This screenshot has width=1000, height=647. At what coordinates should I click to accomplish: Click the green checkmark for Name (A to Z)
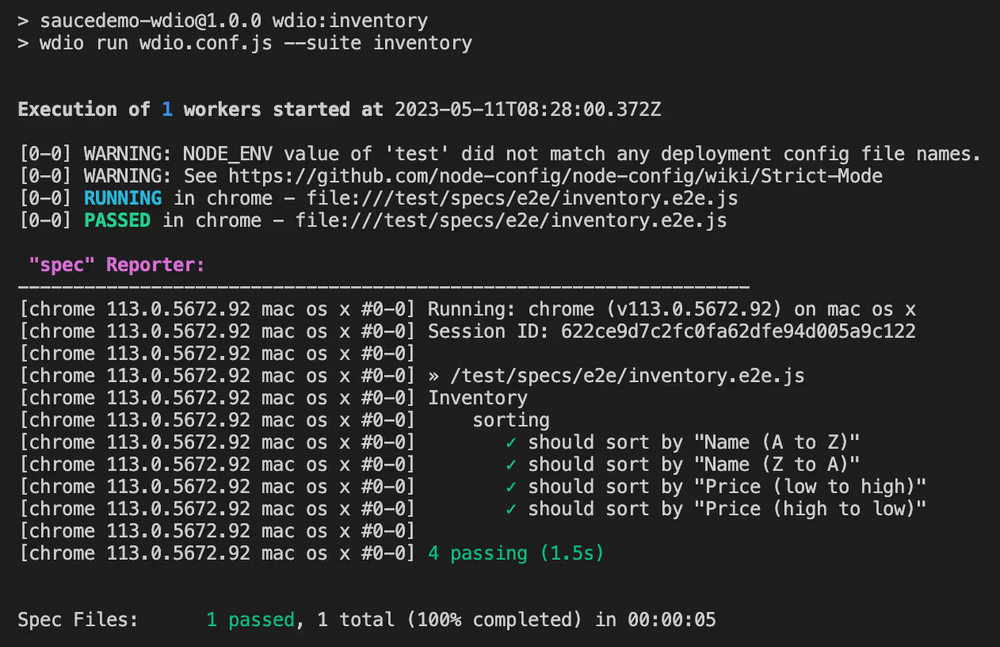point(511,442)
